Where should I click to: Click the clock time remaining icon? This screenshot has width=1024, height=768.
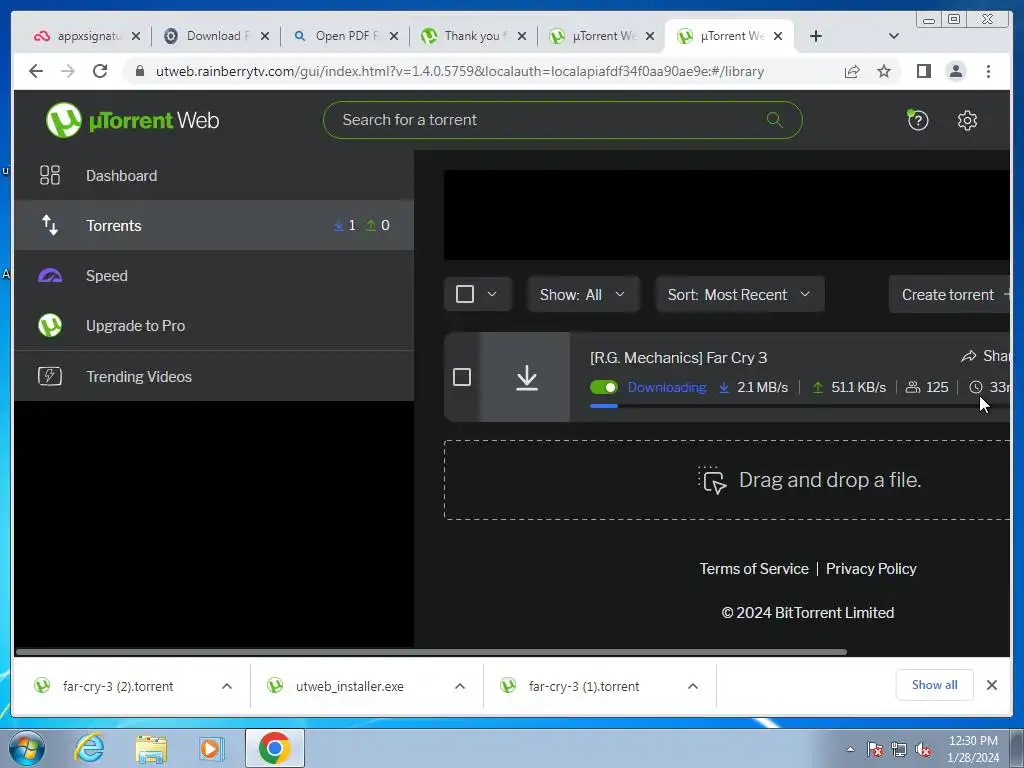tap(976, 387)
